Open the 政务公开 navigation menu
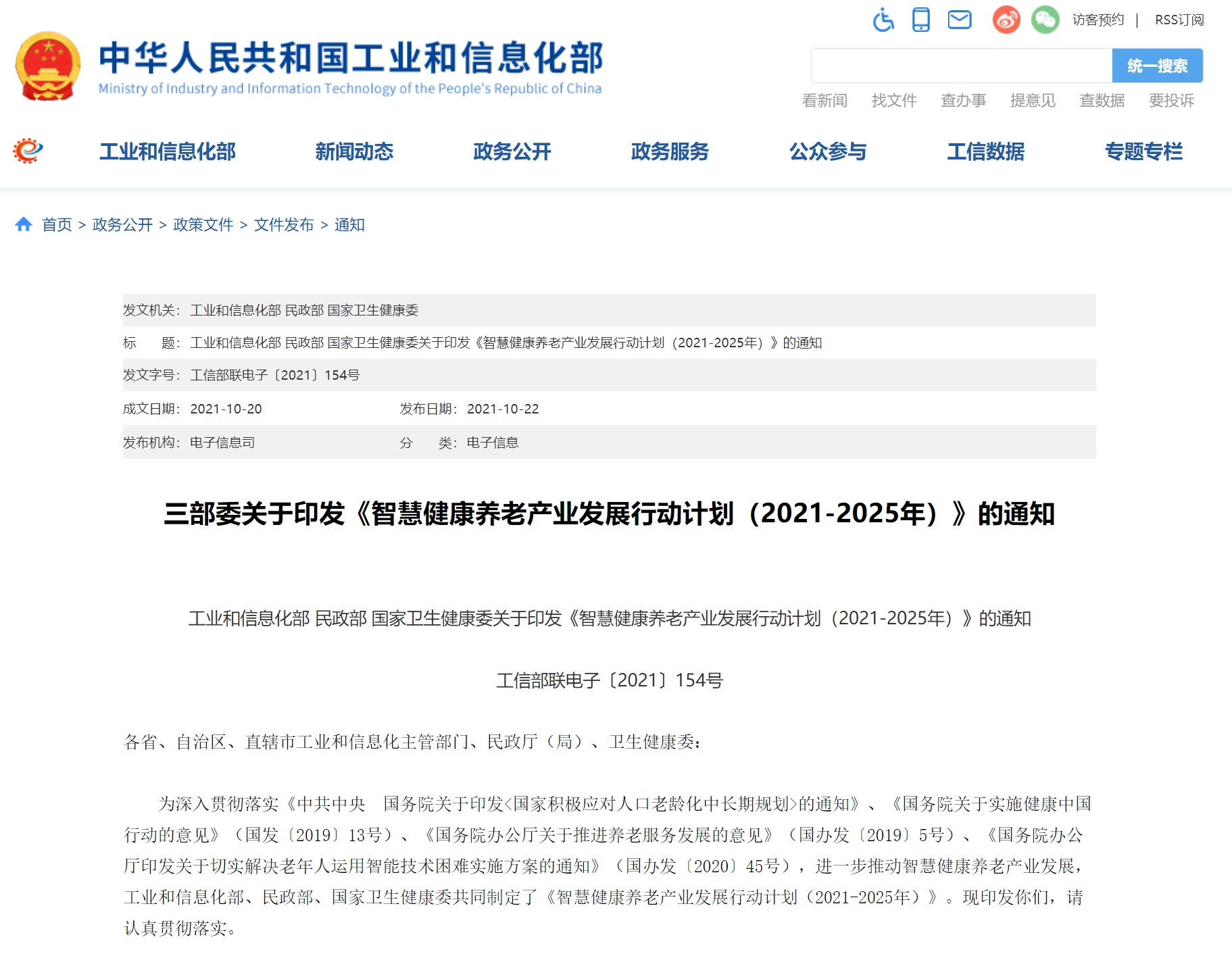Image resolution: width=1232 pixels, height=954 pixels. 512,151
